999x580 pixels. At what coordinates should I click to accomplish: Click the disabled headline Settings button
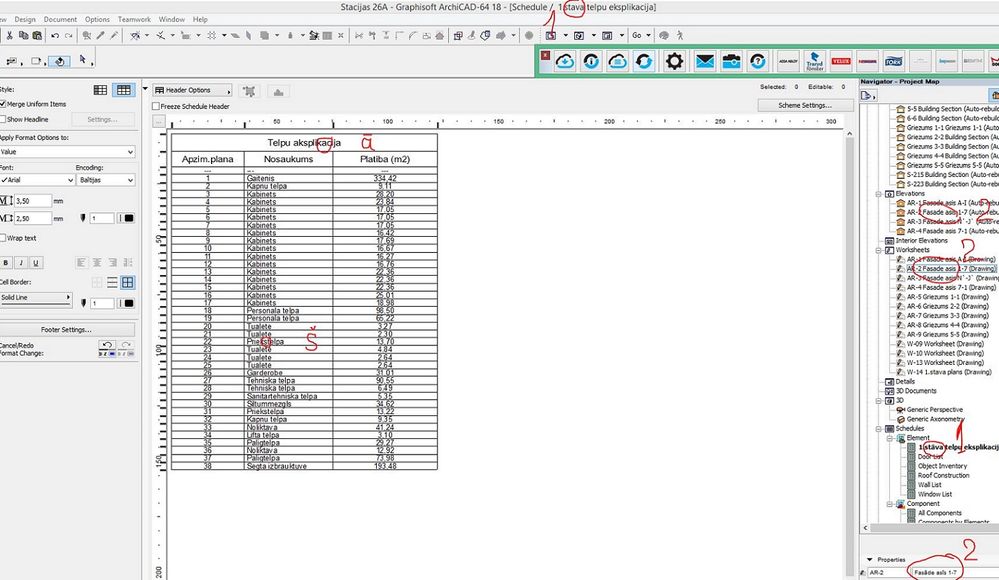(102, 119)
